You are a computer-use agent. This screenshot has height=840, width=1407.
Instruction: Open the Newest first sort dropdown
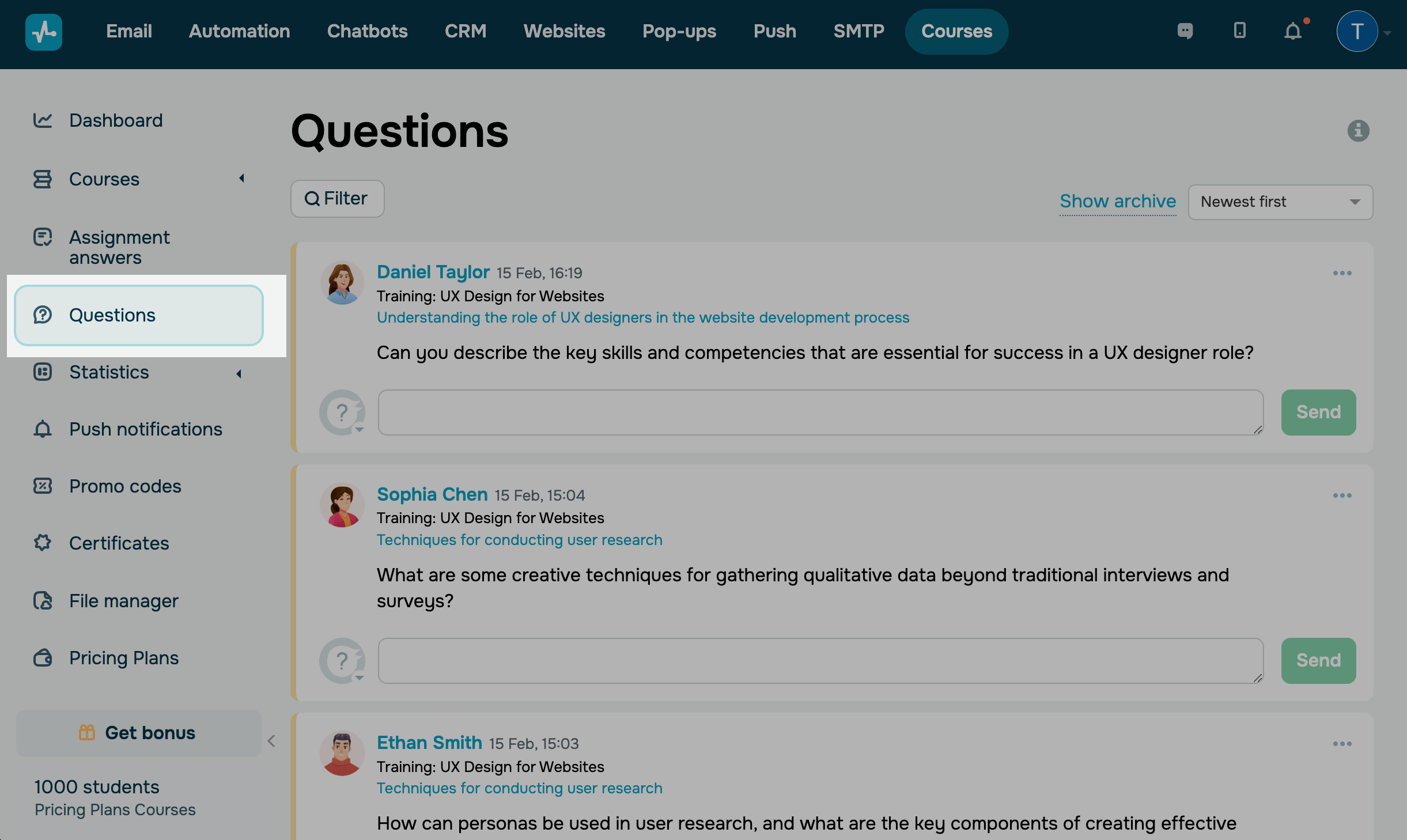(x=1280, y=202)
